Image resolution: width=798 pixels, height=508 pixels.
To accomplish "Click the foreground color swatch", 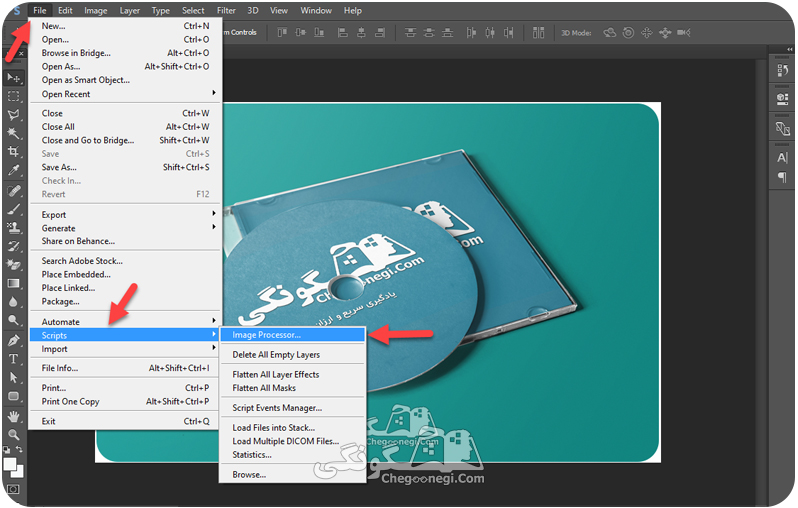I will 10,464.
